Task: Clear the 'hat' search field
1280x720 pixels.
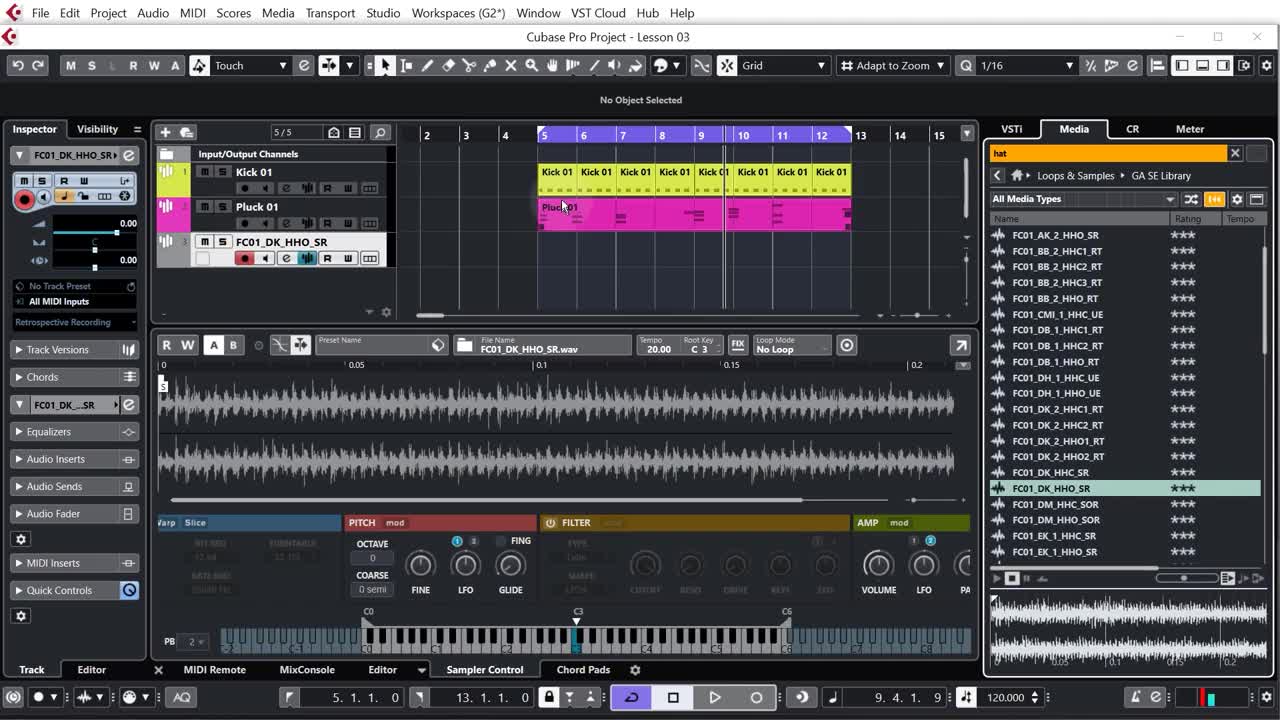Action: click(x=1235, y=153)
